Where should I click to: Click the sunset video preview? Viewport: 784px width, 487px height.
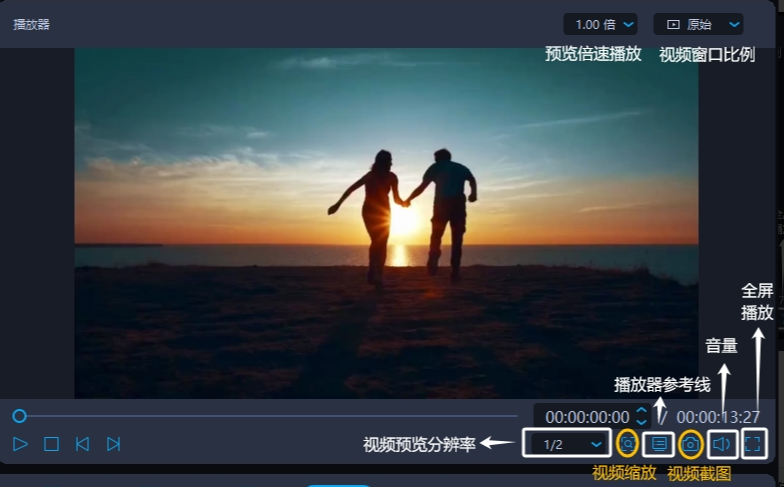[386, 223]
